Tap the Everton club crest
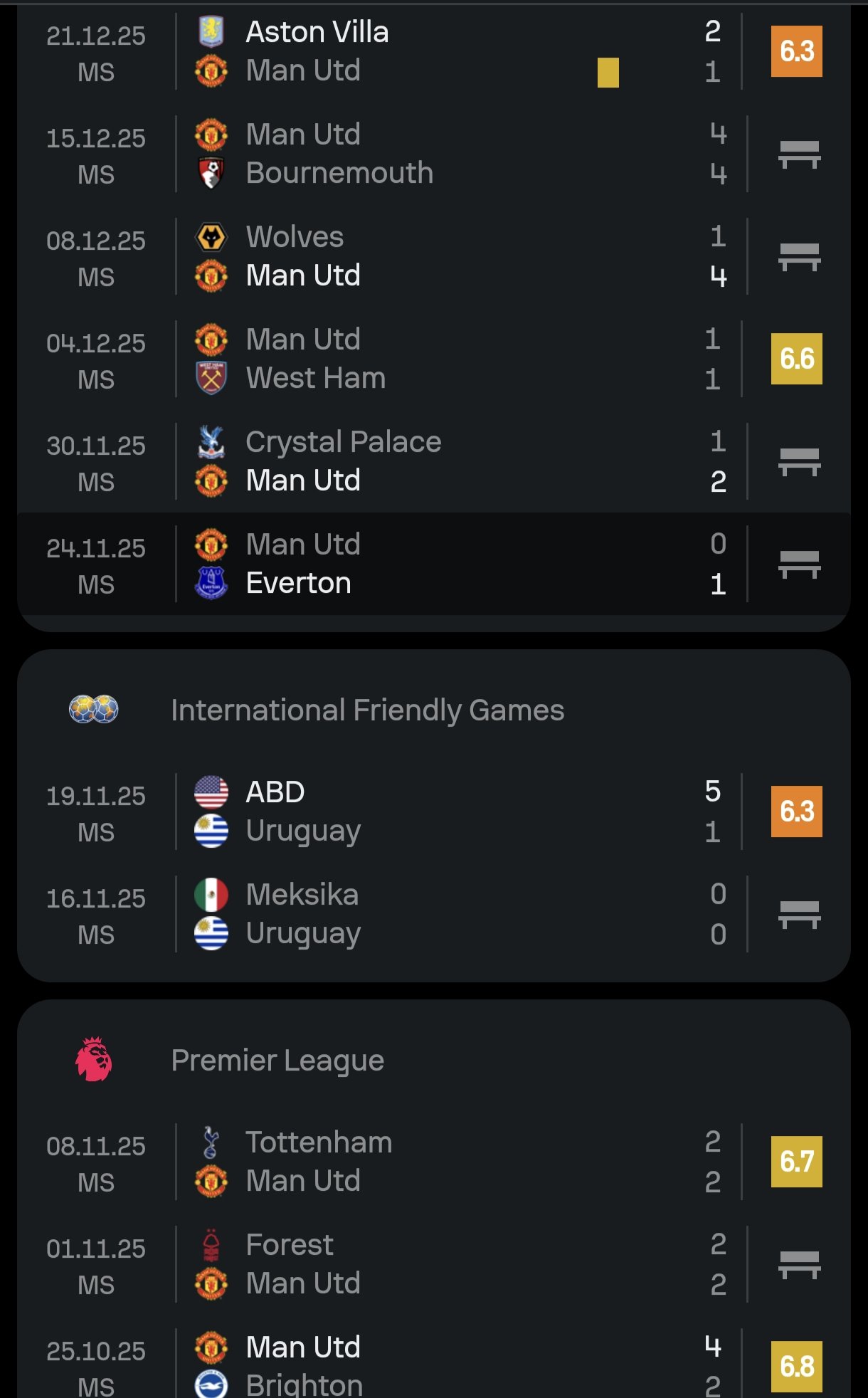Screen dimensions: 868x1398 coord(211,583)
